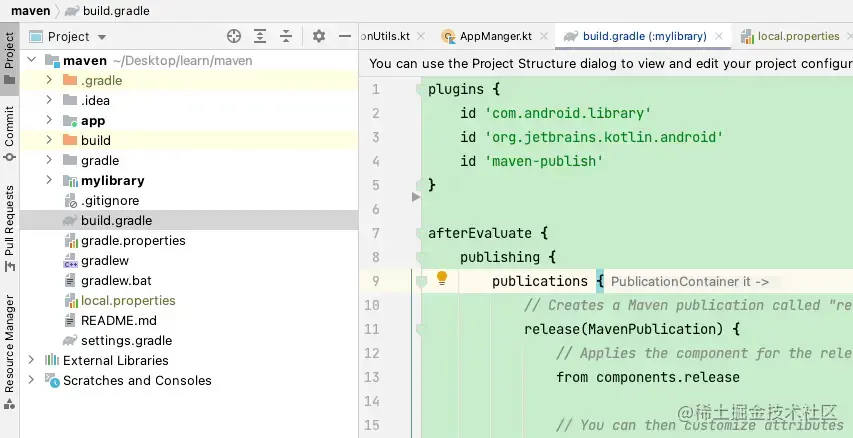Click the Expand All icon in Project panel
The image size is (853, 438).
click(x=260, y=36)
